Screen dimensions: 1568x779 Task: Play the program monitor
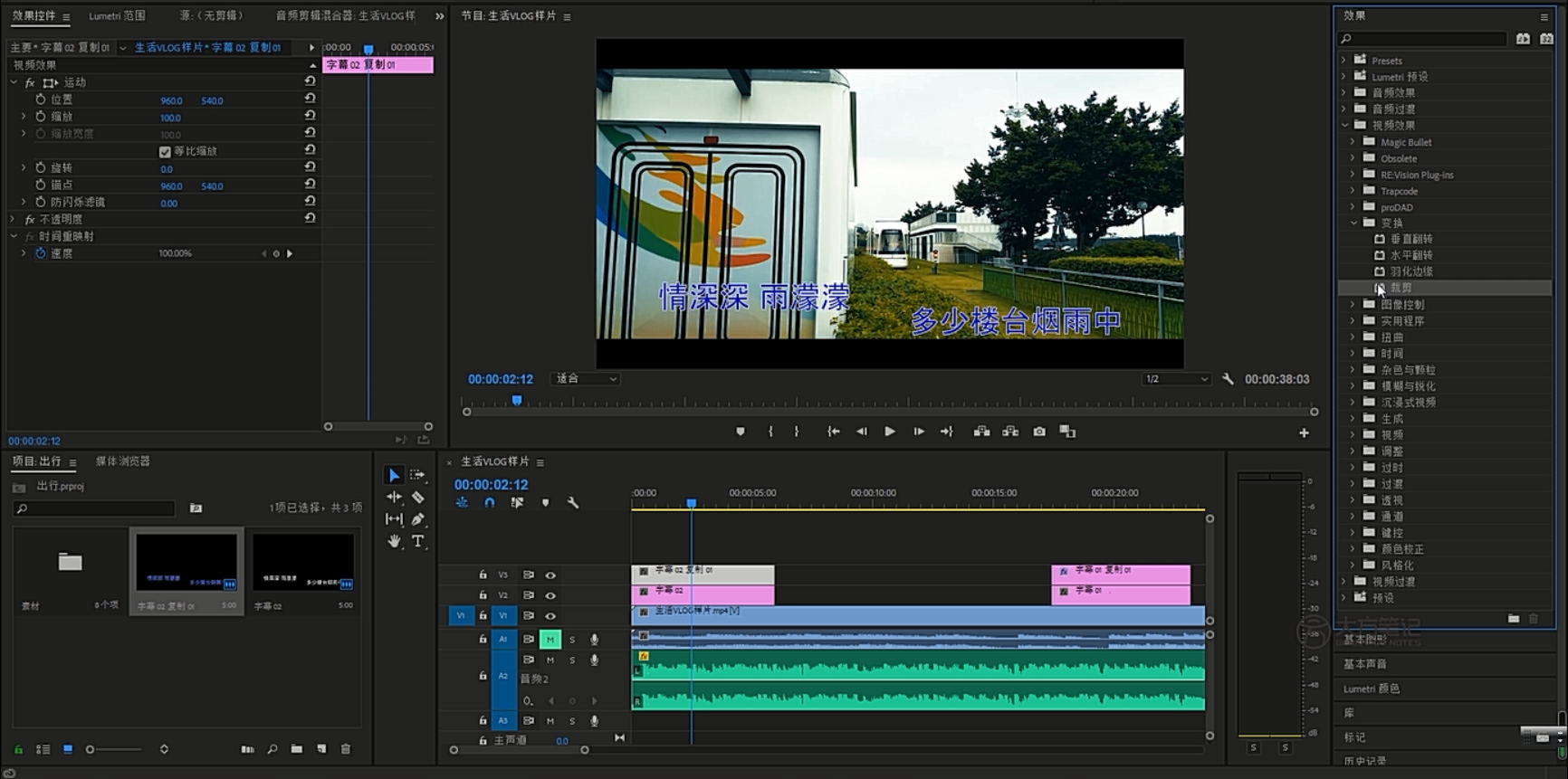click(x=890, y=432)
